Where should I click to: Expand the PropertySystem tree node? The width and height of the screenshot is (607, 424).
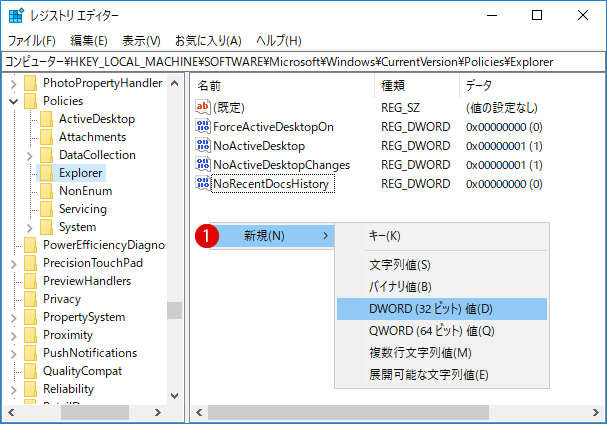click(14, 318)
